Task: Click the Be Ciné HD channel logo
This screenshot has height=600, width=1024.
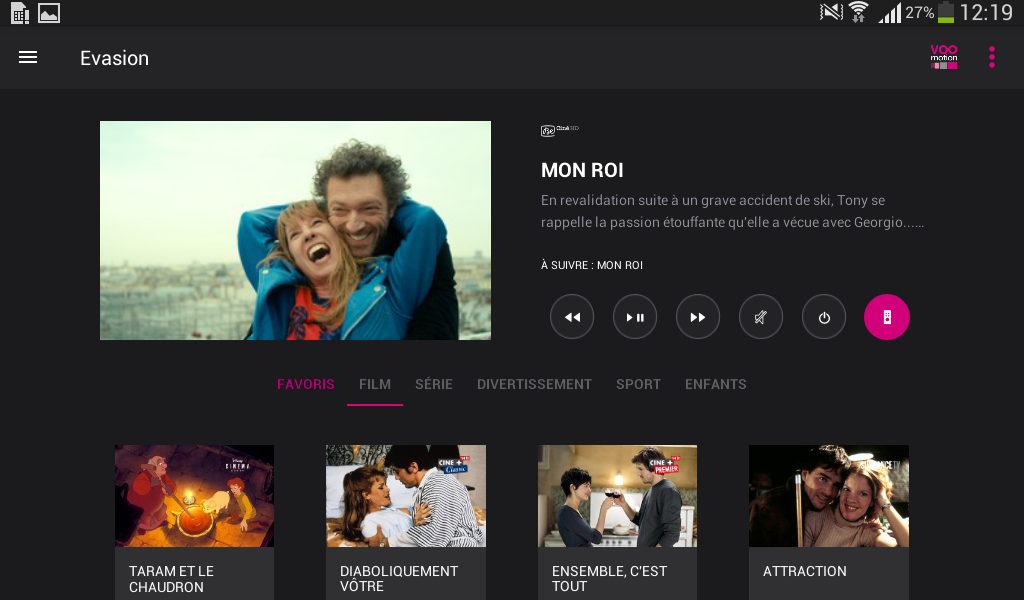Action: [x=560, y=130]
